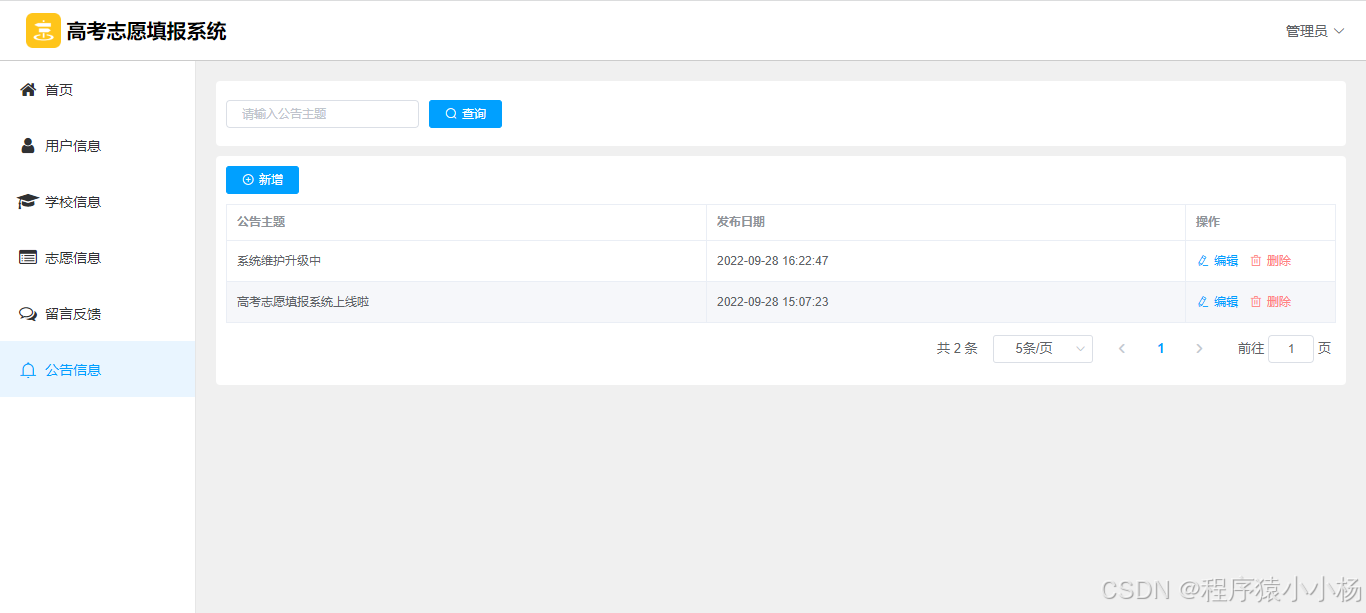Focus the 前往 page number input
This screenshot has height=613, width=1366.
[x=1291, y=349]
